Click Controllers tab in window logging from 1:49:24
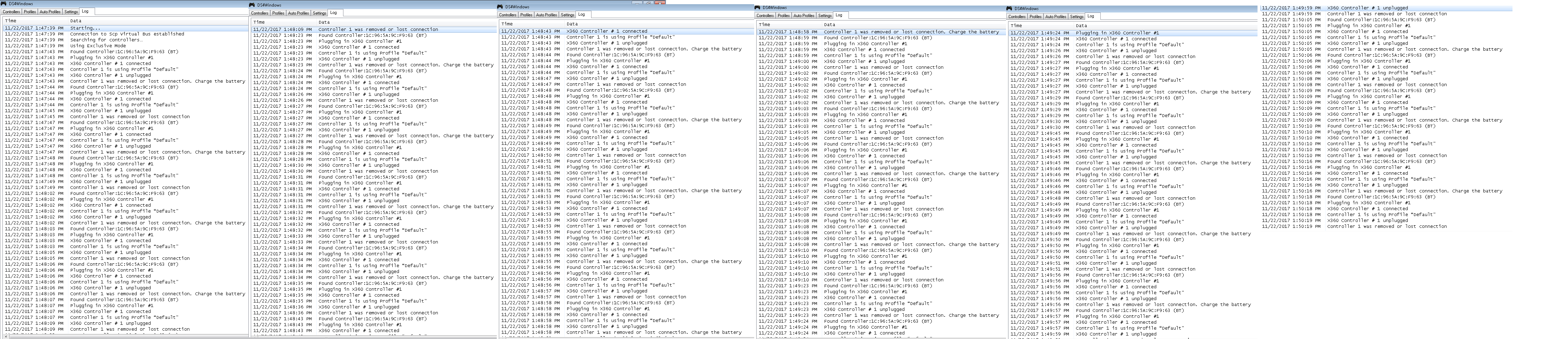 click(x=1017, y=16)
